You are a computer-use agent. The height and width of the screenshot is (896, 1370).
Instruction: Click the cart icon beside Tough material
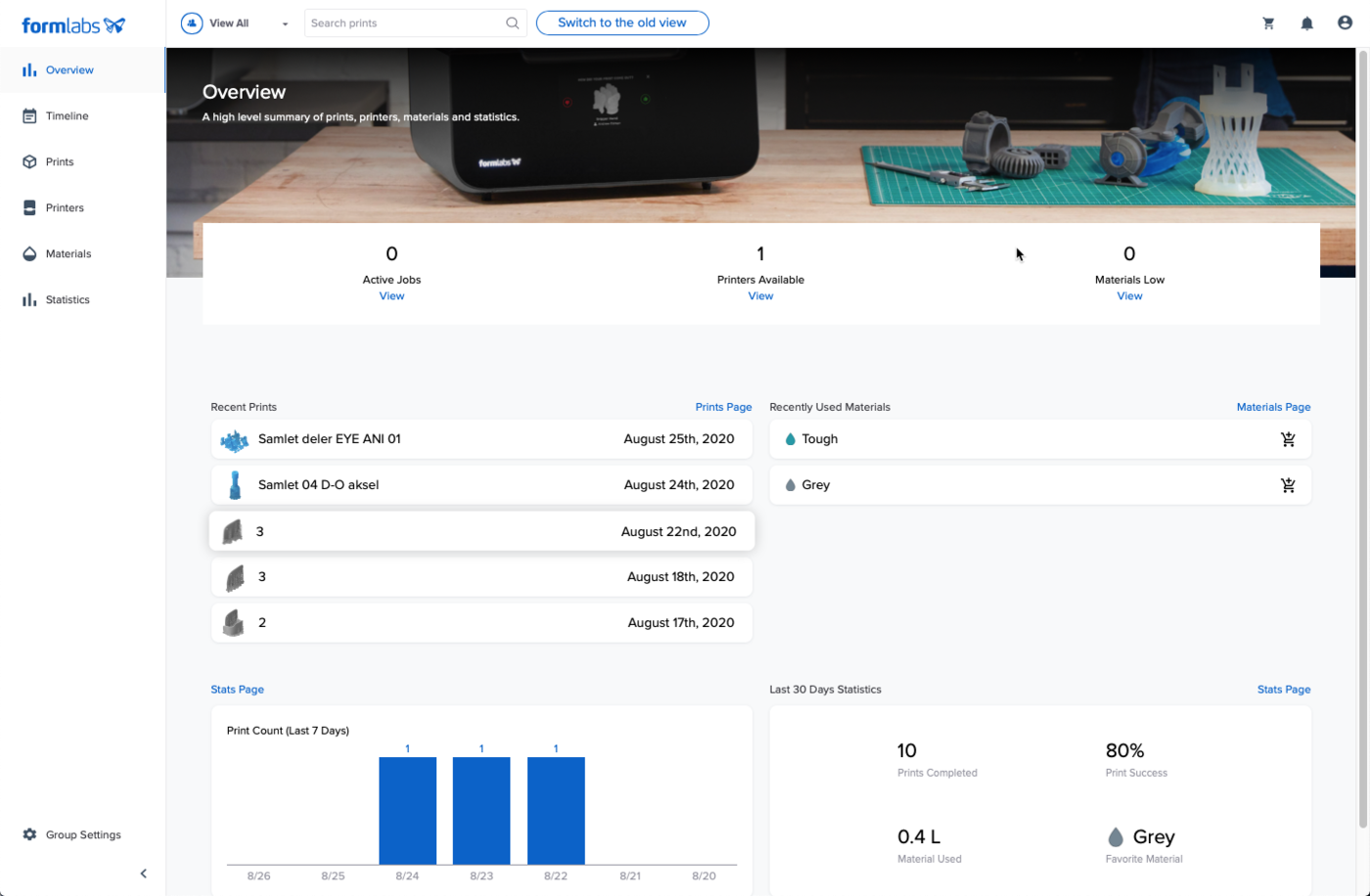1288,439
